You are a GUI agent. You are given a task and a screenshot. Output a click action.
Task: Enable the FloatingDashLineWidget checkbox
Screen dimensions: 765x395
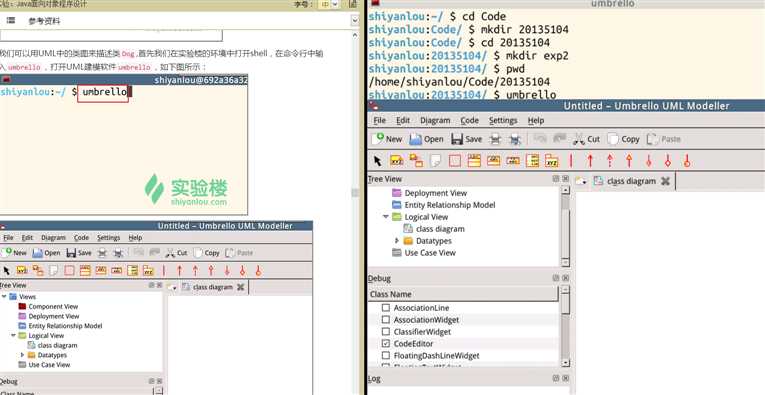pyautogui.click(x=386, y=356)
